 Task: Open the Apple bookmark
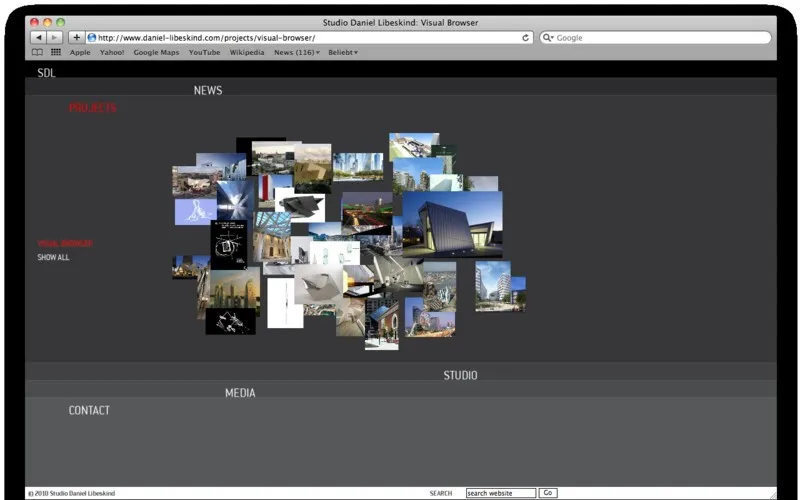point(80,52)
